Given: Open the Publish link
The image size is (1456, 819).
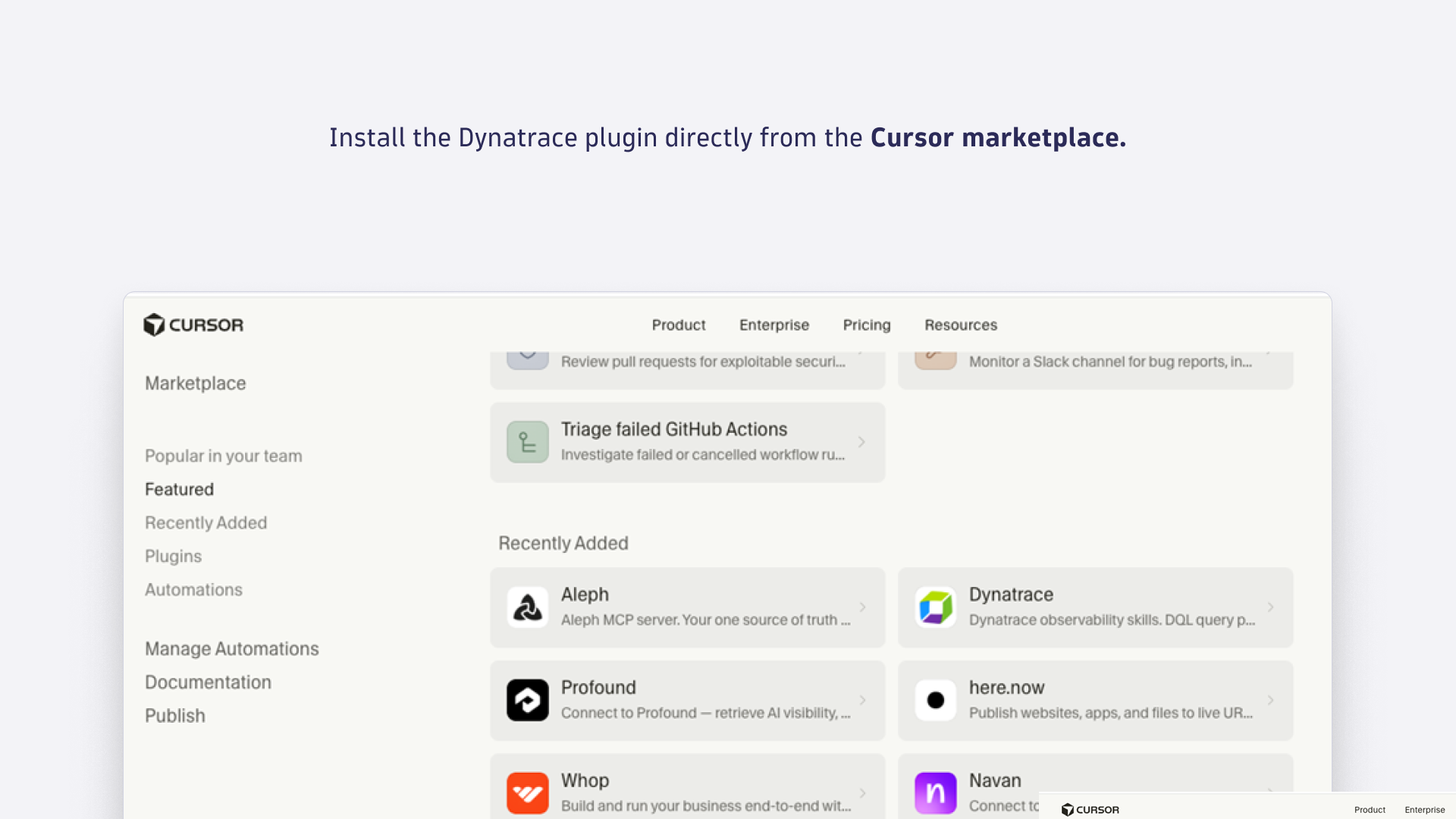Looking at the screenshot, I should coord(175,715).
